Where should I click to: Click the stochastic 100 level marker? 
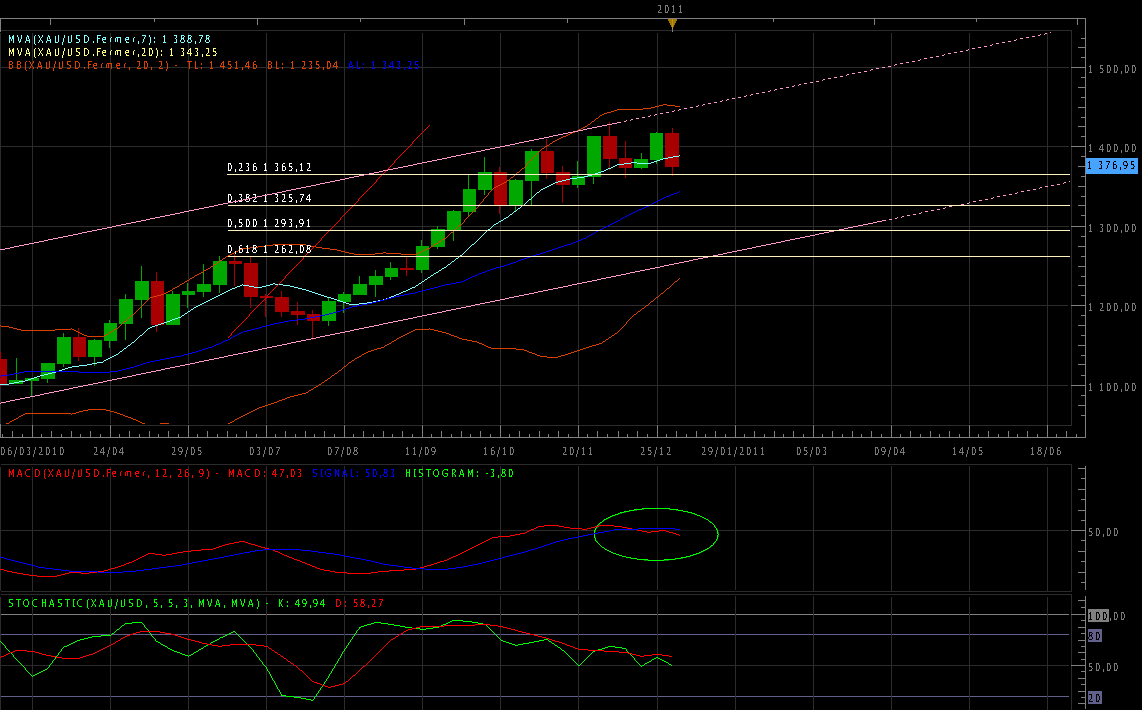[1099, 615]
